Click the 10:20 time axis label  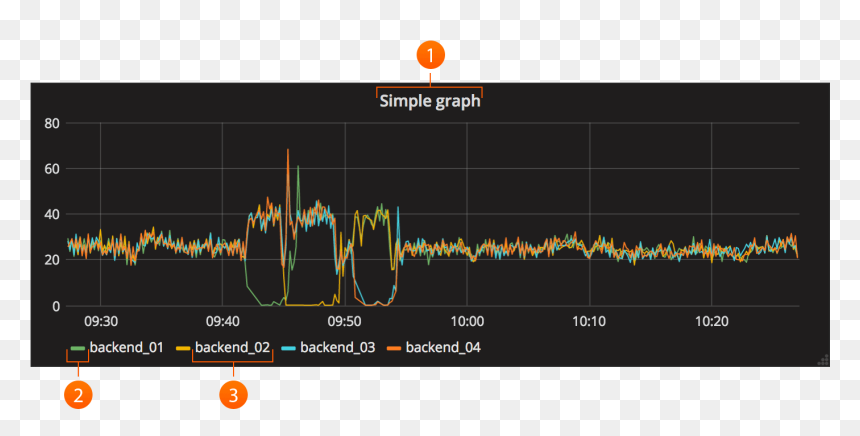point(711,321)
